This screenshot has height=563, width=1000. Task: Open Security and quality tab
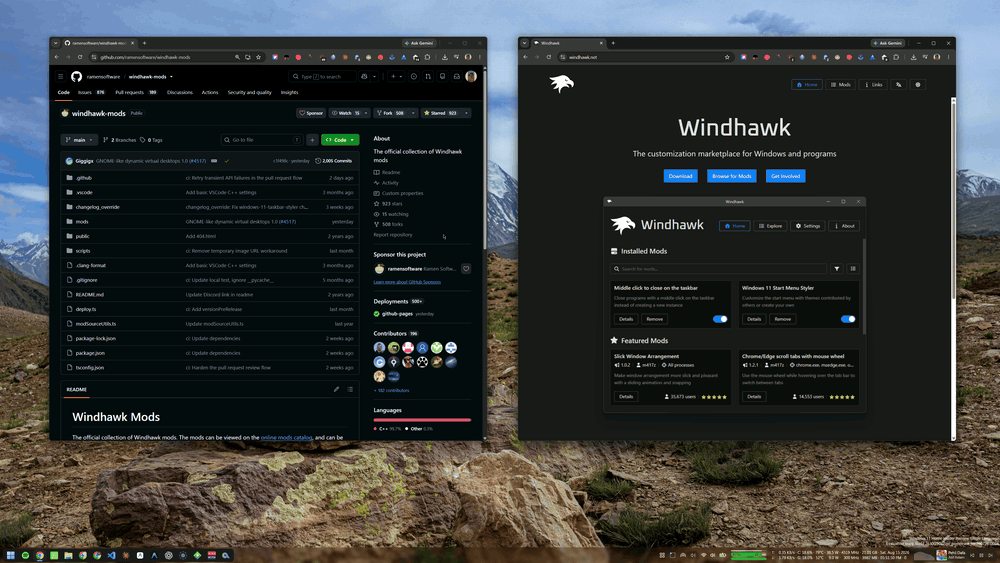(249, 92)
